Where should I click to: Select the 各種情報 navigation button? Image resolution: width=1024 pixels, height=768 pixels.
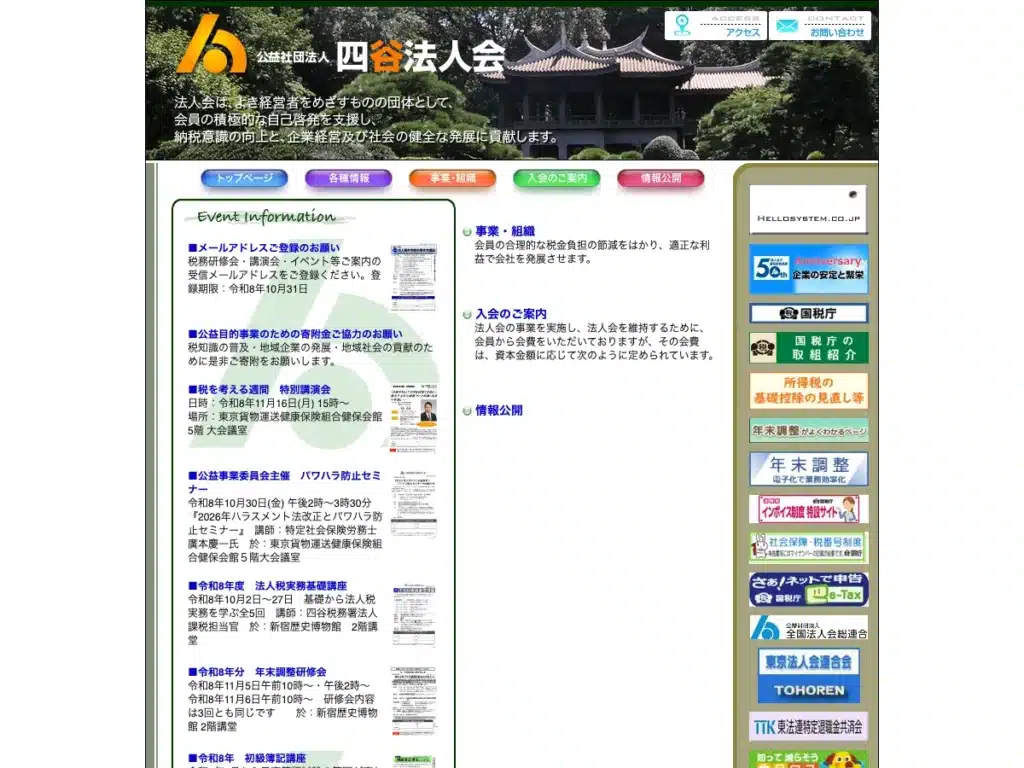click(x=348, y=178)
